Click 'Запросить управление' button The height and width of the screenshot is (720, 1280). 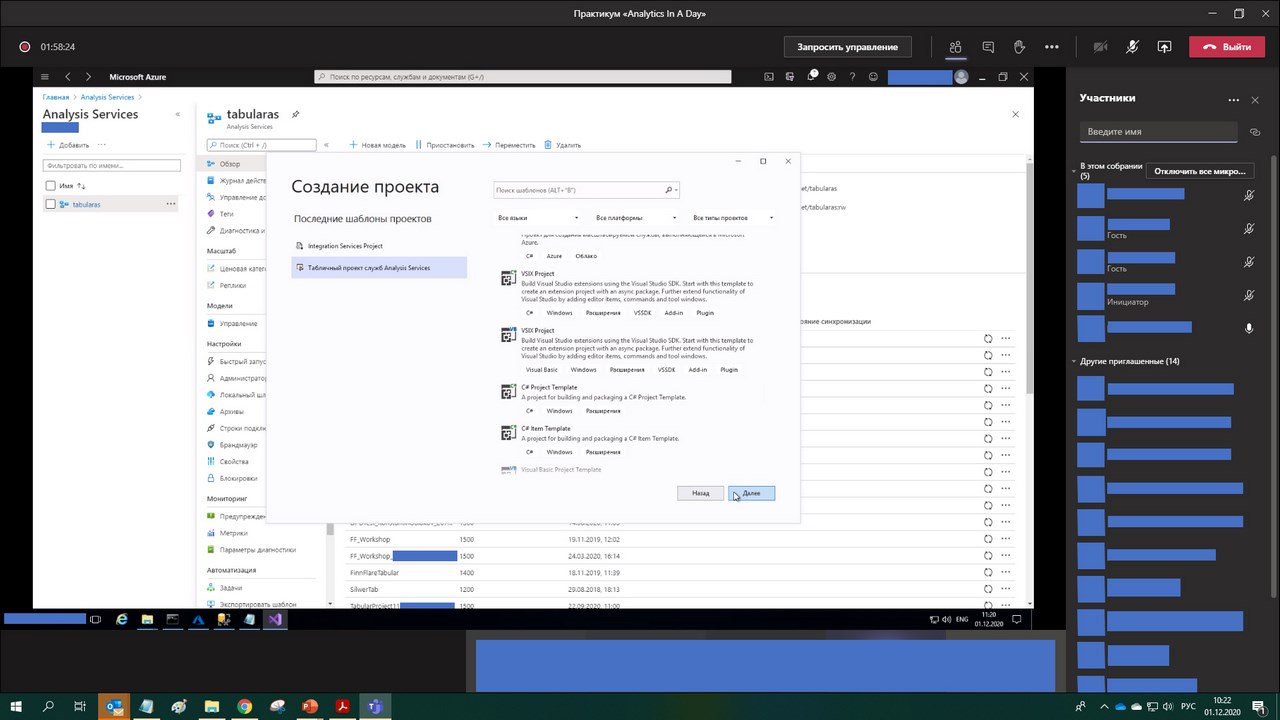847,47
